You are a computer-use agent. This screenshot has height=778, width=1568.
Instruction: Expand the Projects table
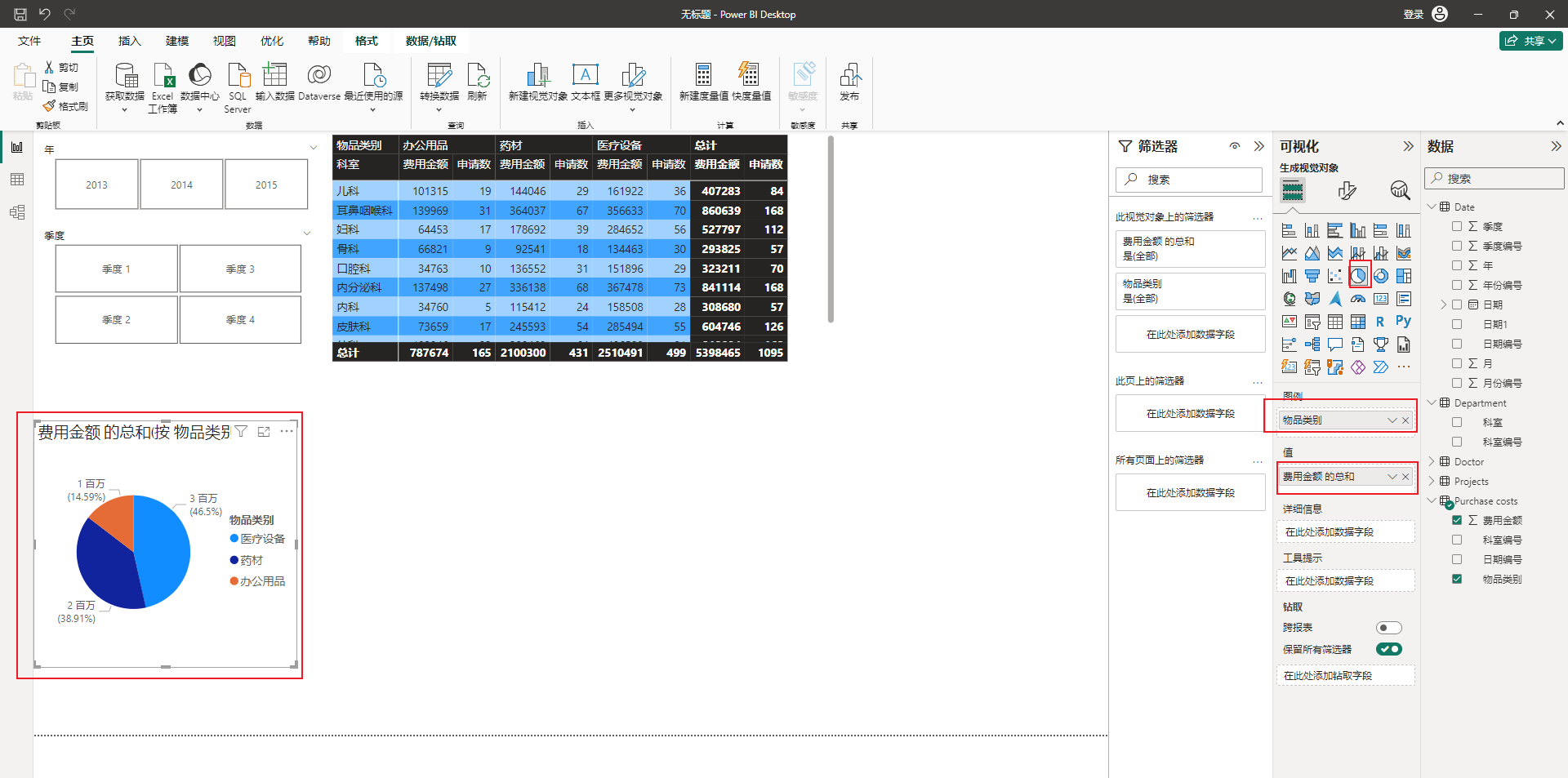tap(1432, 481)
